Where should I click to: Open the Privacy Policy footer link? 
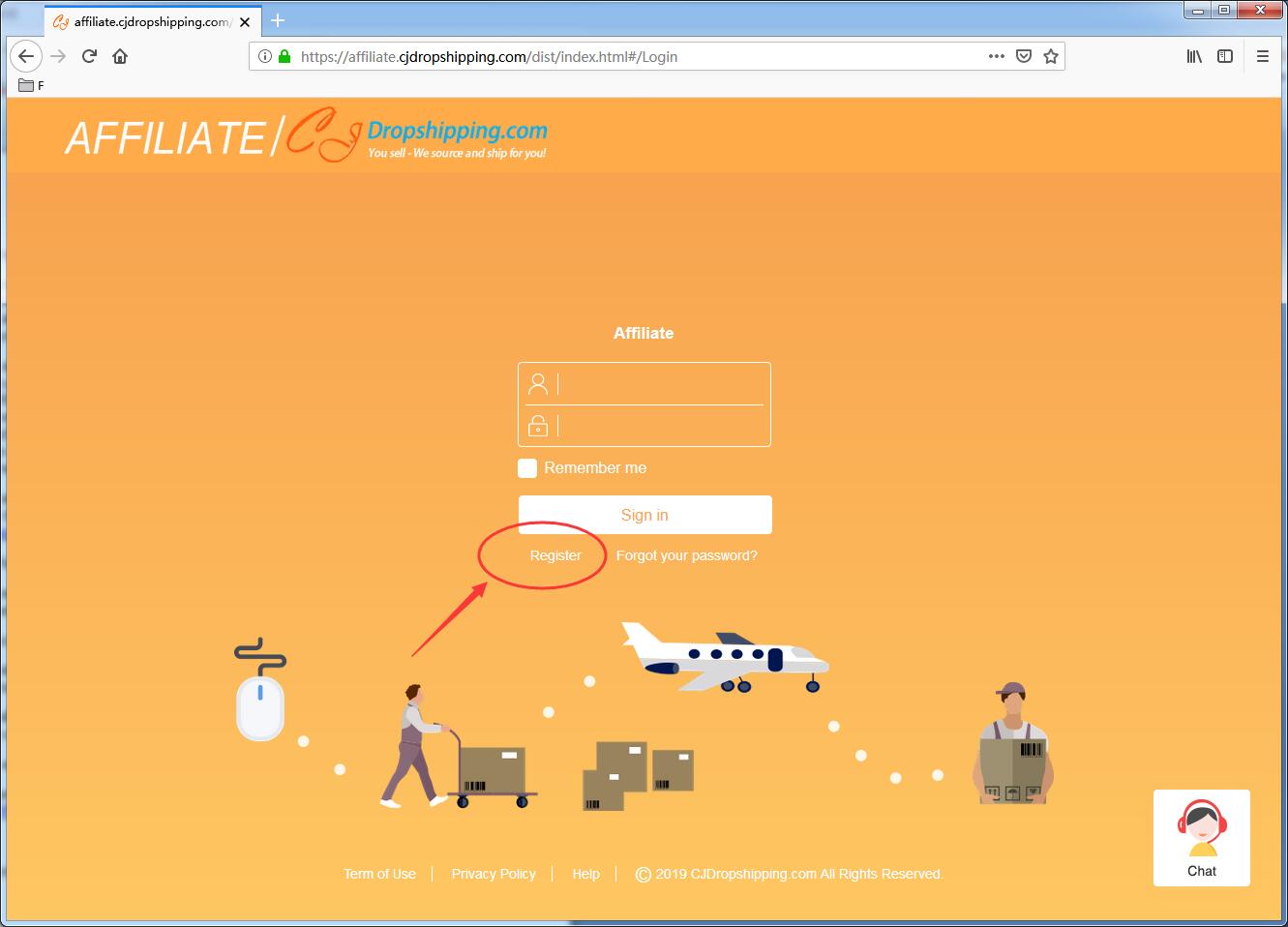tap(494, 874)
